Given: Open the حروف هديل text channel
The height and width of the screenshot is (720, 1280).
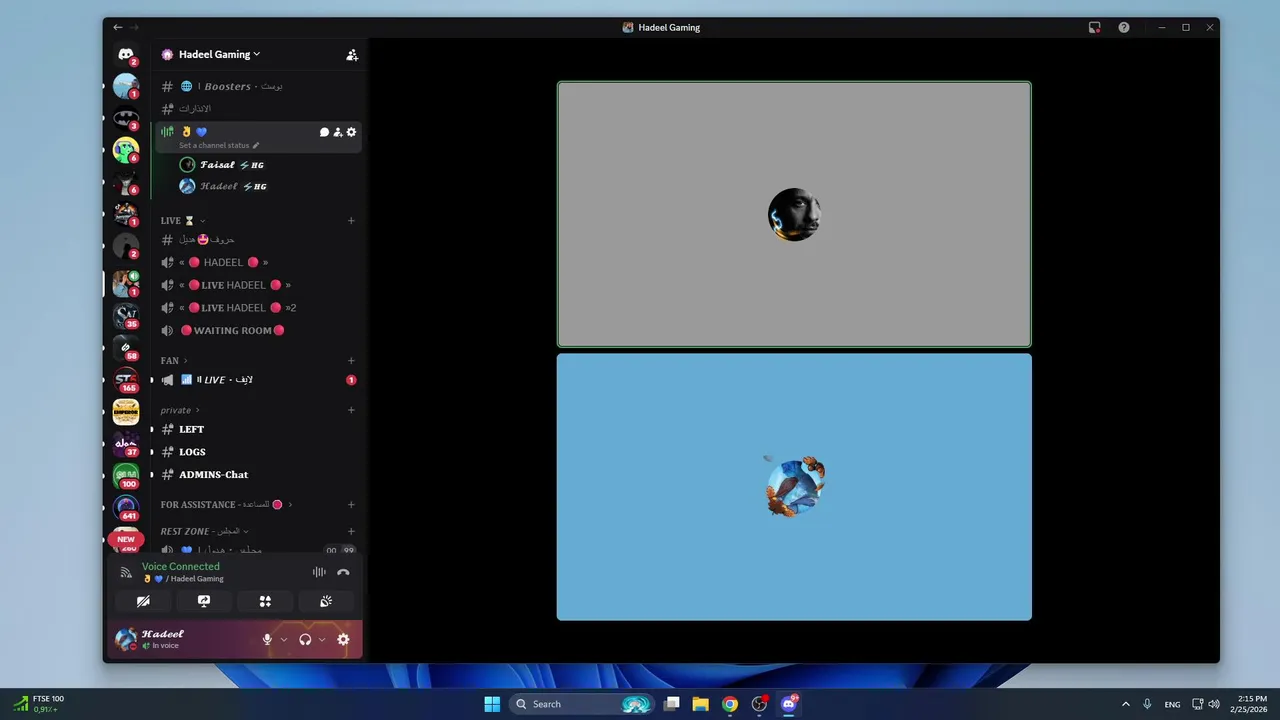Looking at the screenshot, I should pos(257,240).
